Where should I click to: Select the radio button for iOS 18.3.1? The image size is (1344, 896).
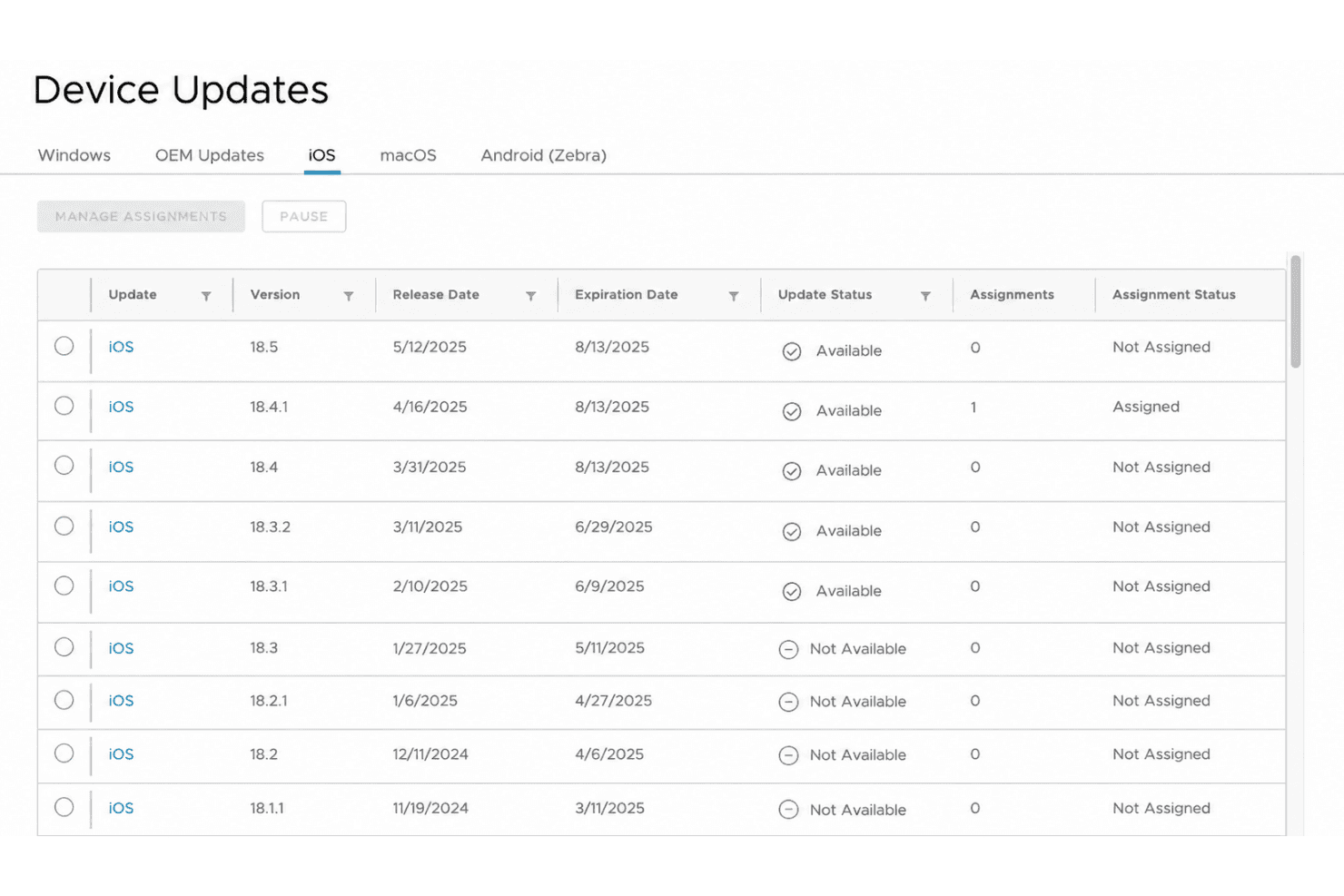click(64, 586)
